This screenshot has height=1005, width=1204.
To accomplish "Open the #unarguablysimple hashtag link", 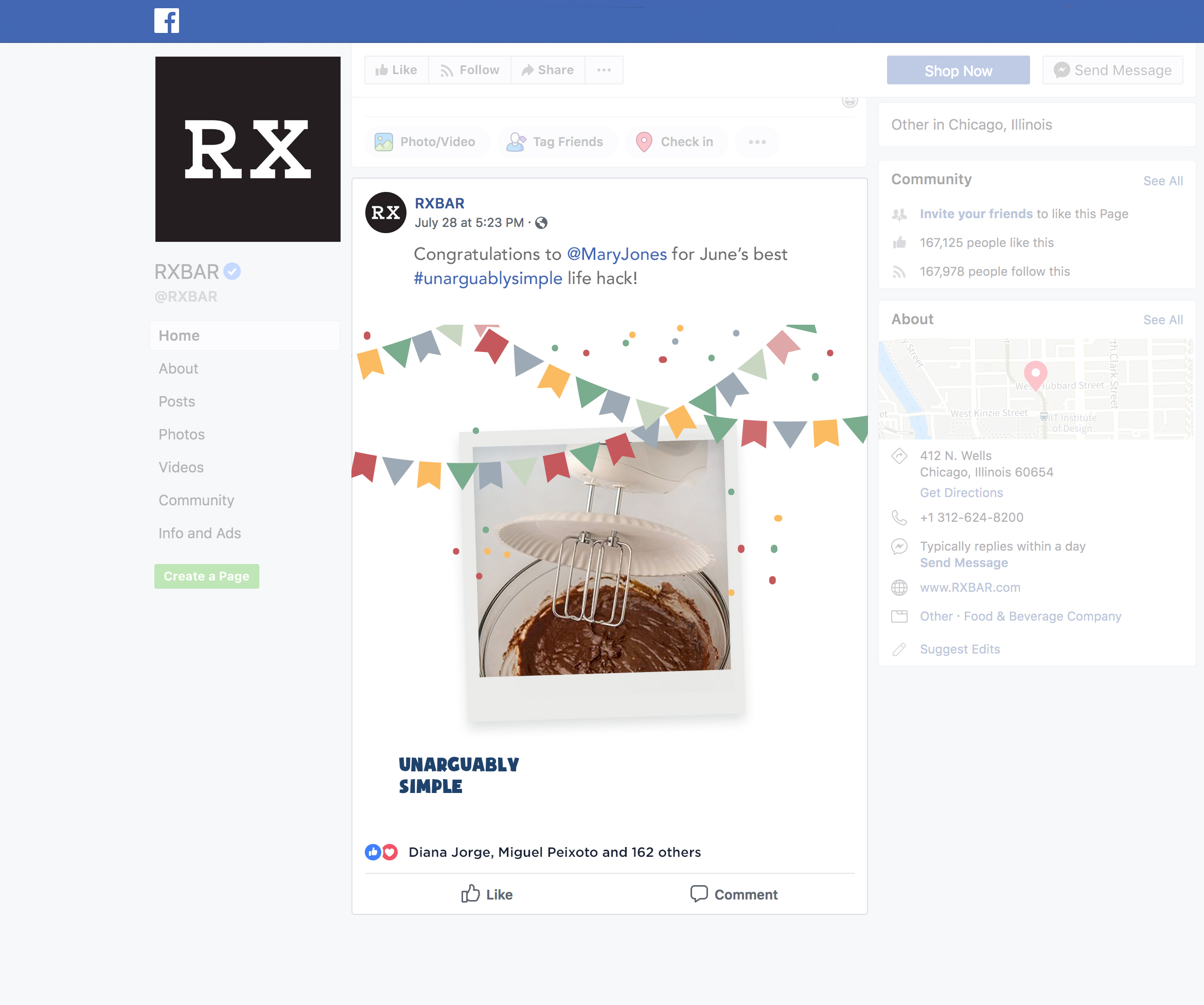I will pyautogui.click(x=488, y=278).
